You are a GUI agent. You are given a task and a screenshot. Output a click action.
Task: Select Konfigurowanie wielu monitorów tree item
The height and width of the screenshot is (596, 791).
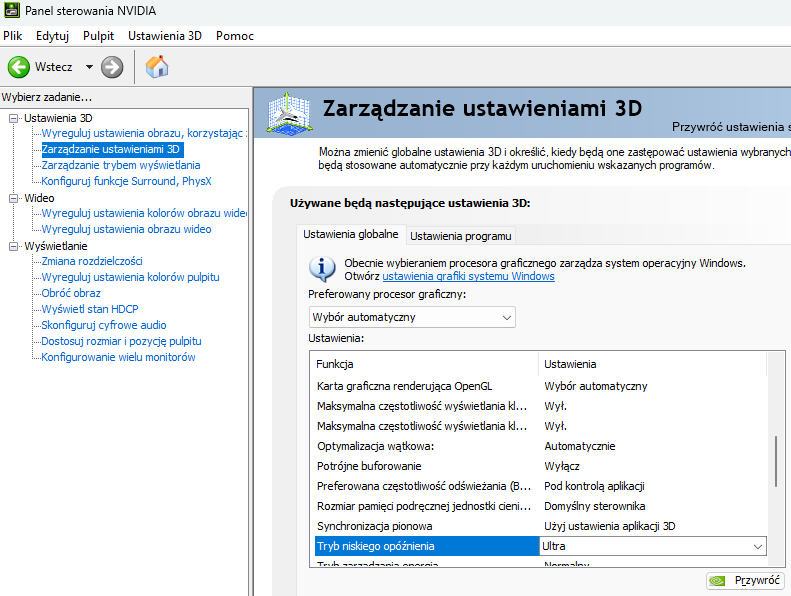[118, 357]
